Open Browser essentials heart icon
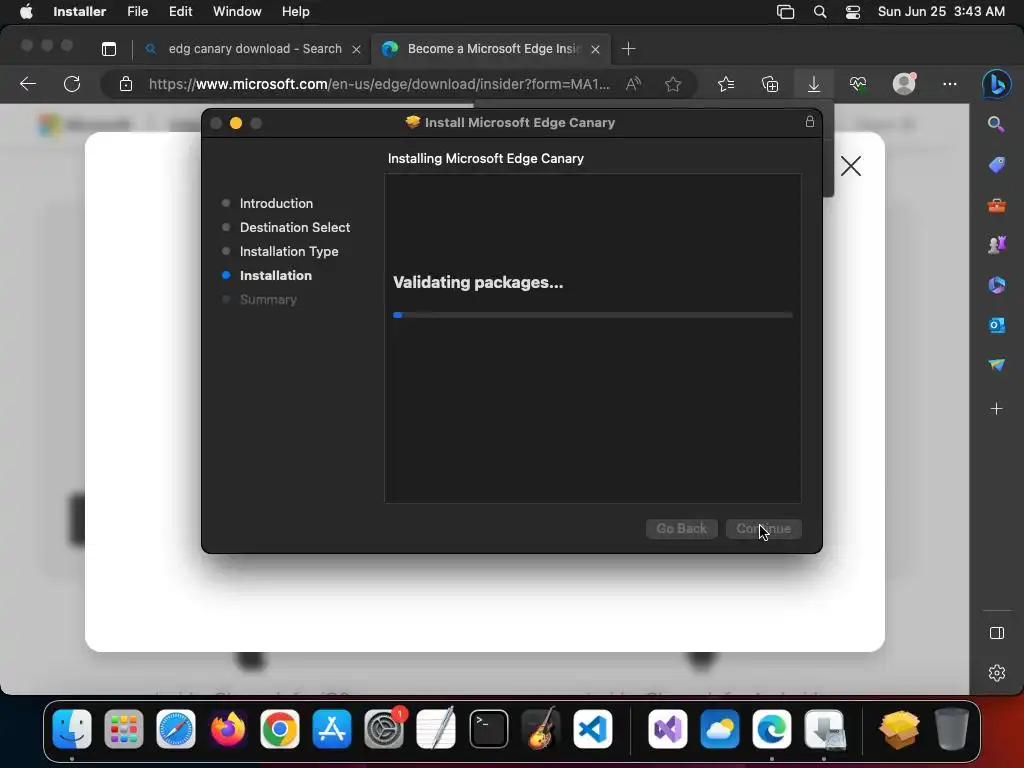The image size is (1024, 768). coord(858,84)
